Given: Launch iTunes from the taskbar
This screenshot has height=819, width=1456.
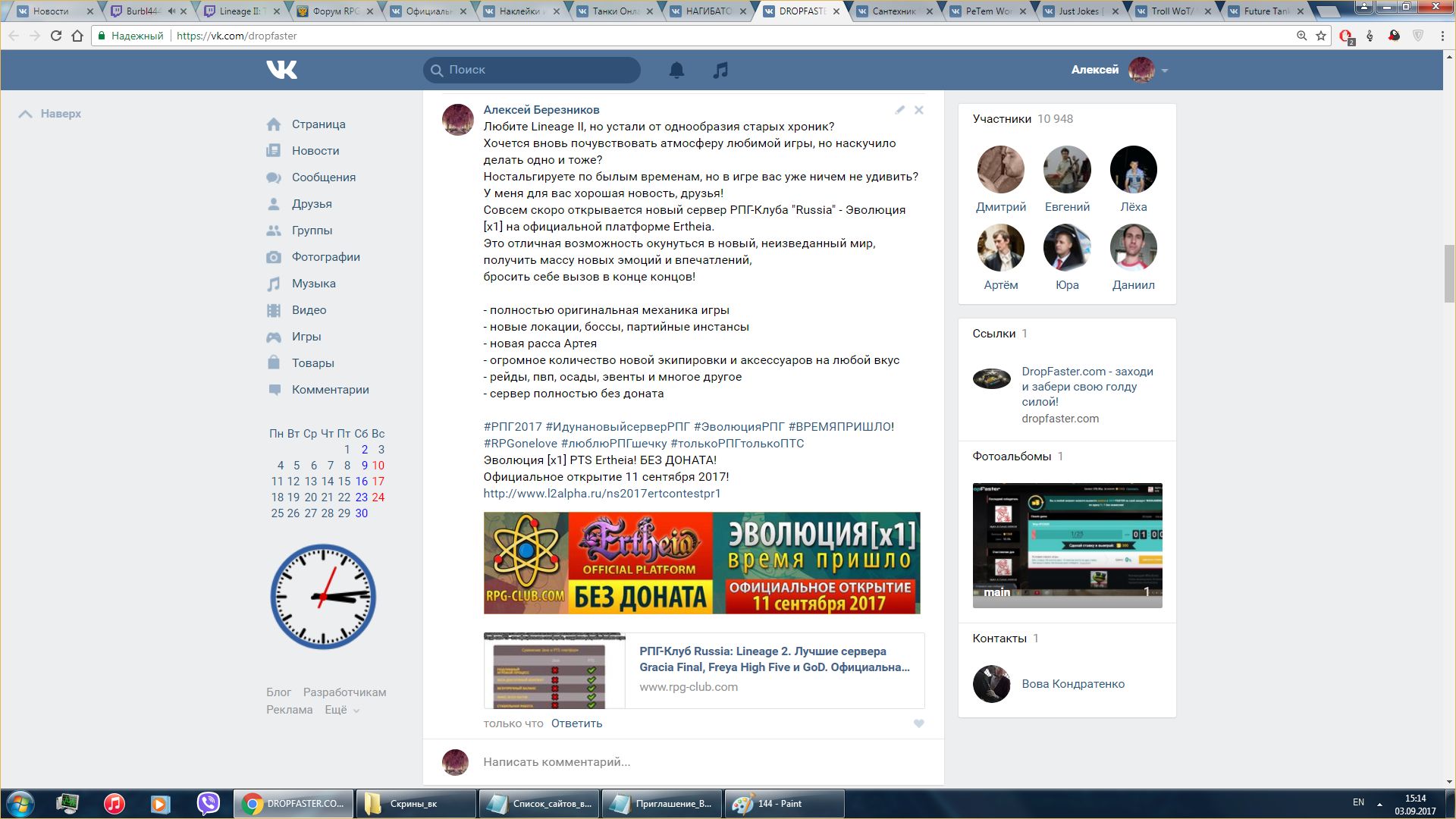Looking at the screenshot, I should point(115,804).
